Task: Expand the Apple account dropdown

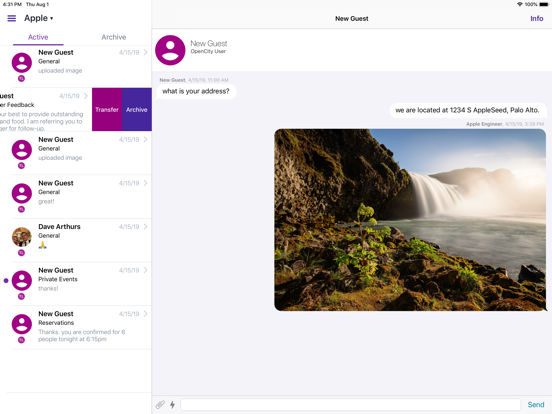Action: click(39, 18)
